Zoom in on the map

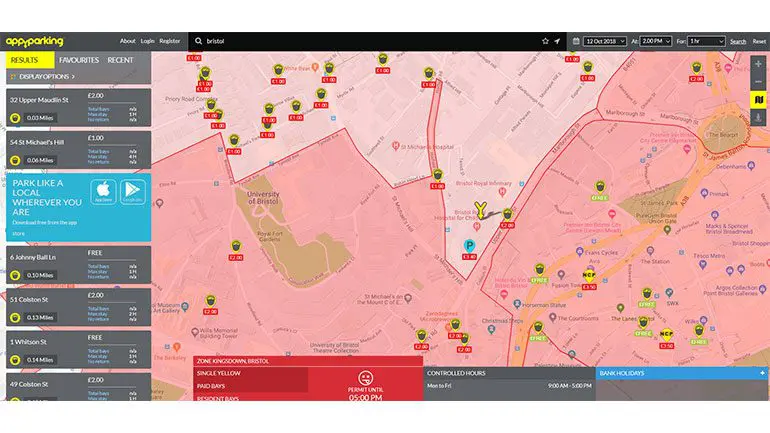(759, 63)
